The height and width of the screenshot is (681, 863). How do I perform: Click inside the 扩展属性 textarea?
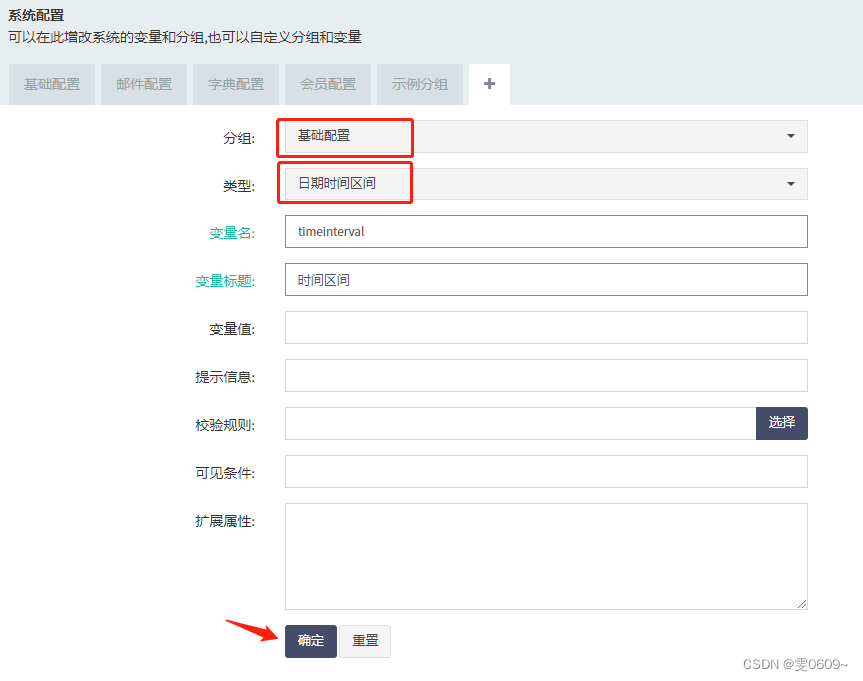(x=545, y=550)
